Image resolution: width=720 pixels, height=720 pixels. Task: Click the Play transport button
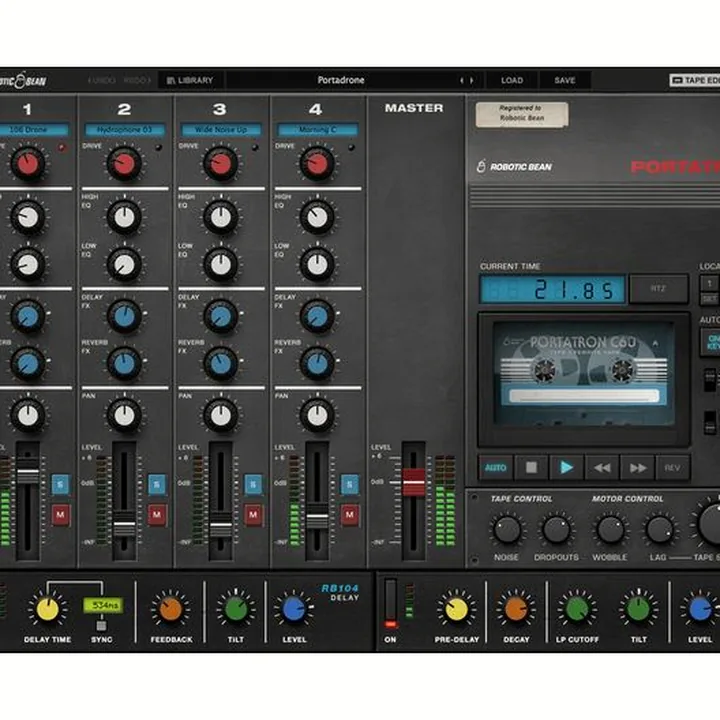coord(567,467)
